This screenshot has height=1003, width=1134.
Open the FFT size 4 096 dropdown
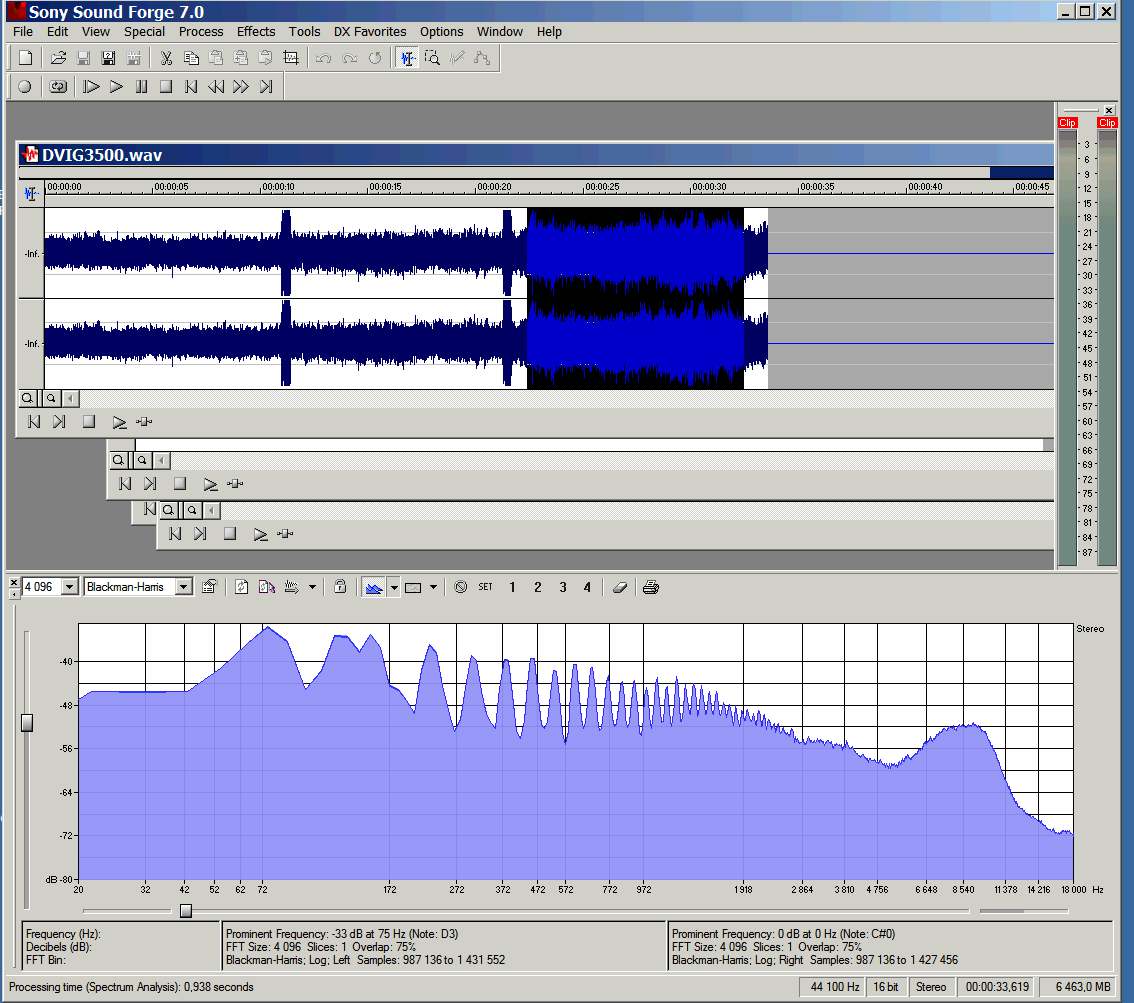(x=70, y=587)
